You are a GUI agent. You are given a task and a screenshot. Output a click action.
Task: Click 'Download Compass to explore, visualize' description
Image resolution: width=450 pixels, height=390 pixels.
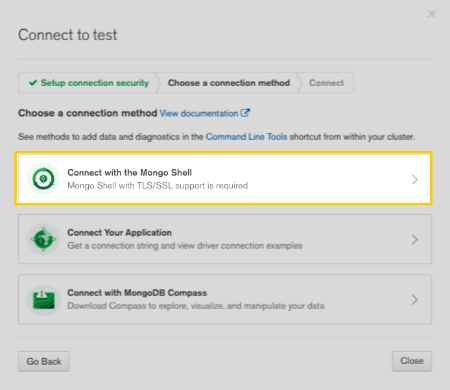196,306
